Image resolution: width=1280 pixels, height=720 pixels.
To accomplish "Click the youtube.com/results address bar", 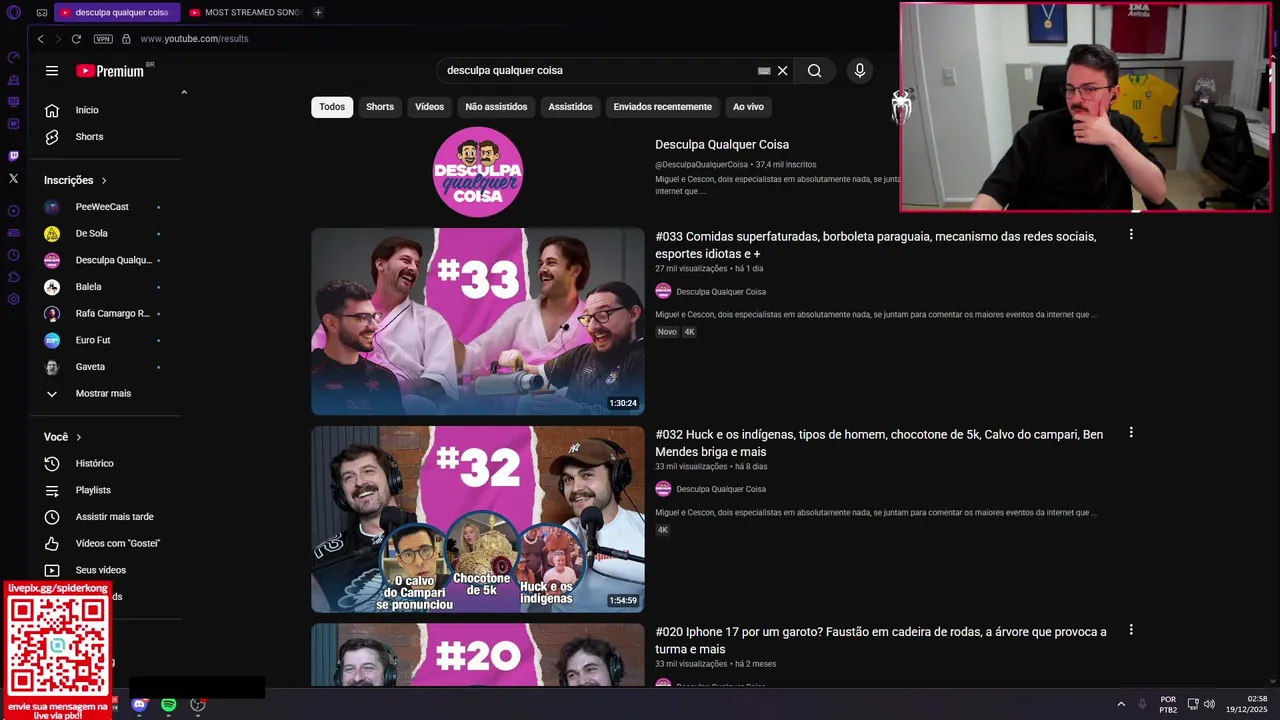I will point(194,39).
